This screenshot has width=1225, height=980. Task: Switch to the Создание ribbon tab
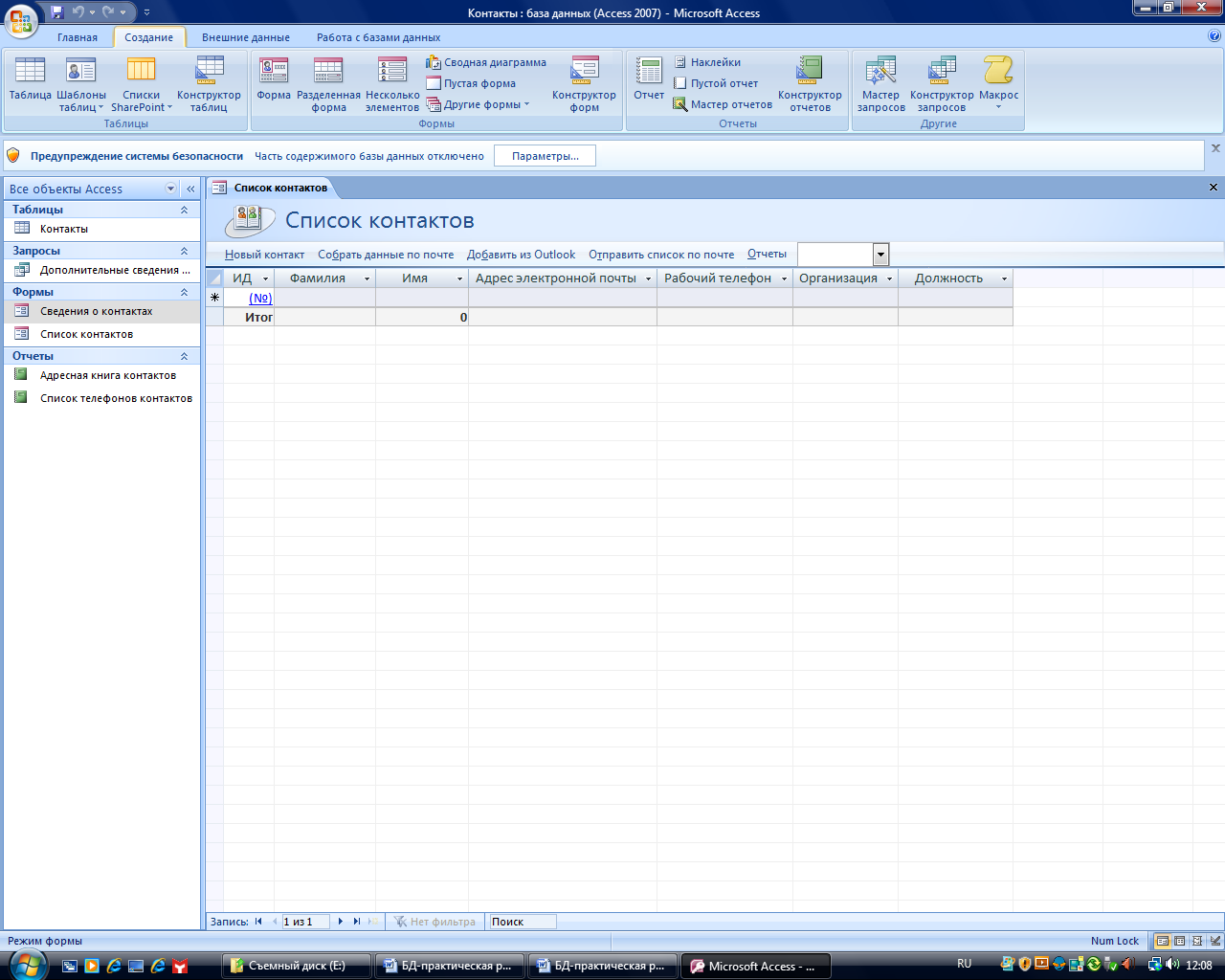tap(148, 37)
